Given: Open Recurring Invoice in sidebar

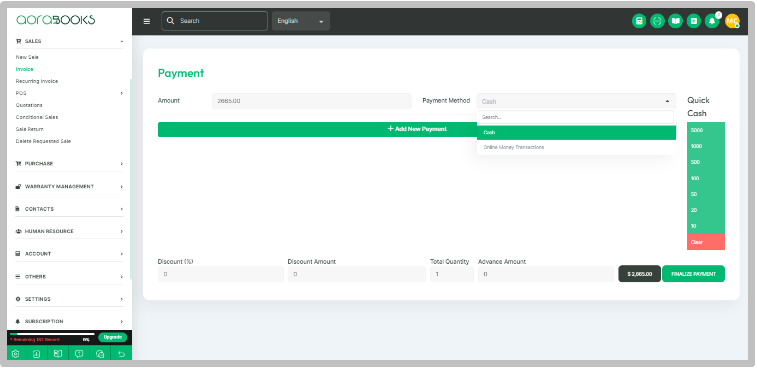Looking at the screenshot, I should pos(37,81).
